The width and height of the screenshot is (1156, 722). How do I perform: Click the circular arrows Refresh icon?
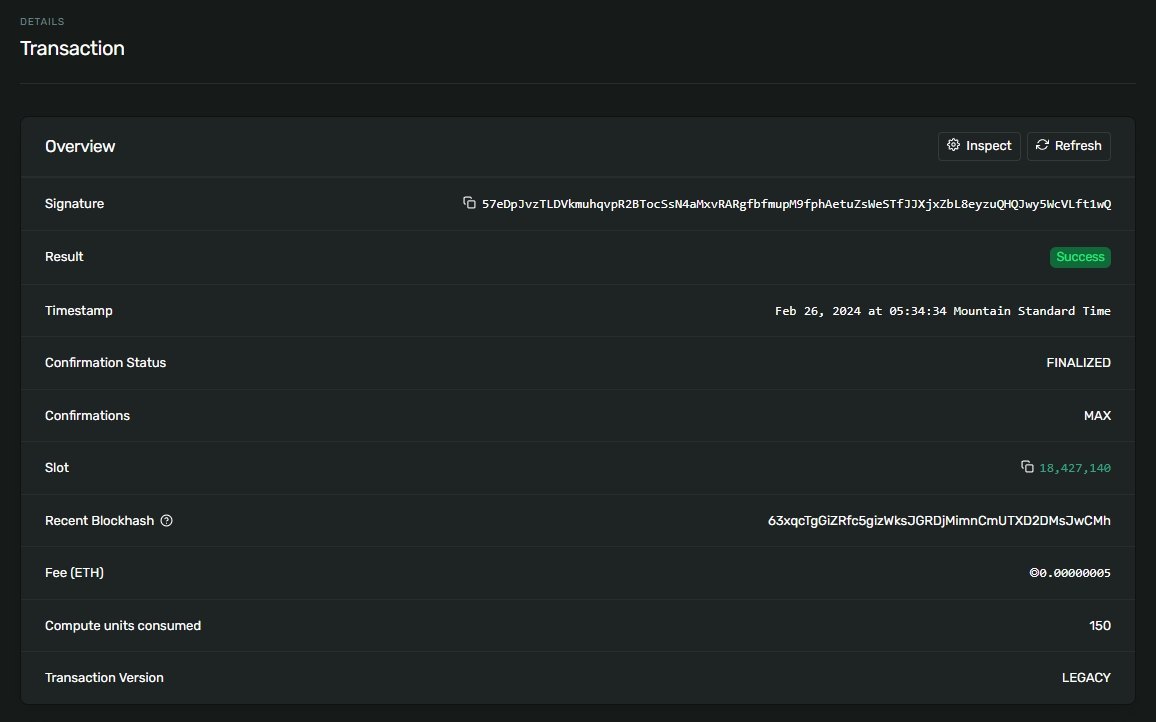click(1042, 146)
